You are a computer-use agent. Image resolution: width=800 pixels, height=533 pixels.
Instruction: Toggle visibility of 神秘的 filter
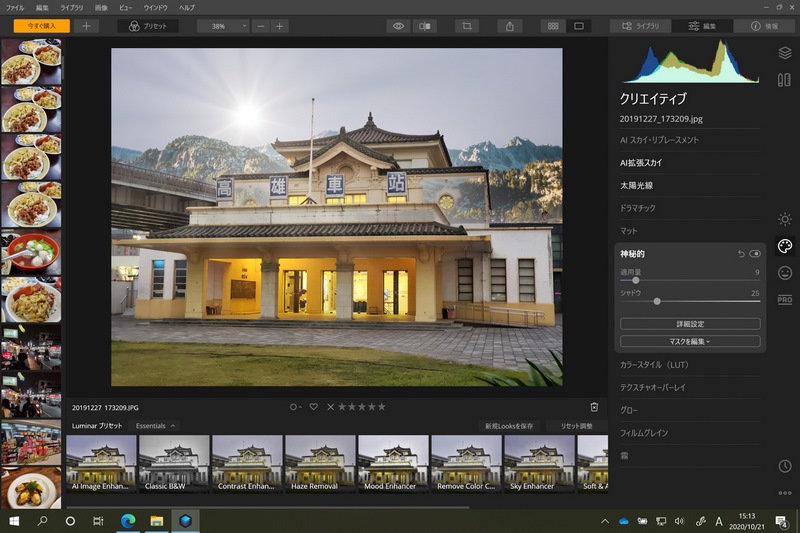pos(755,253)
